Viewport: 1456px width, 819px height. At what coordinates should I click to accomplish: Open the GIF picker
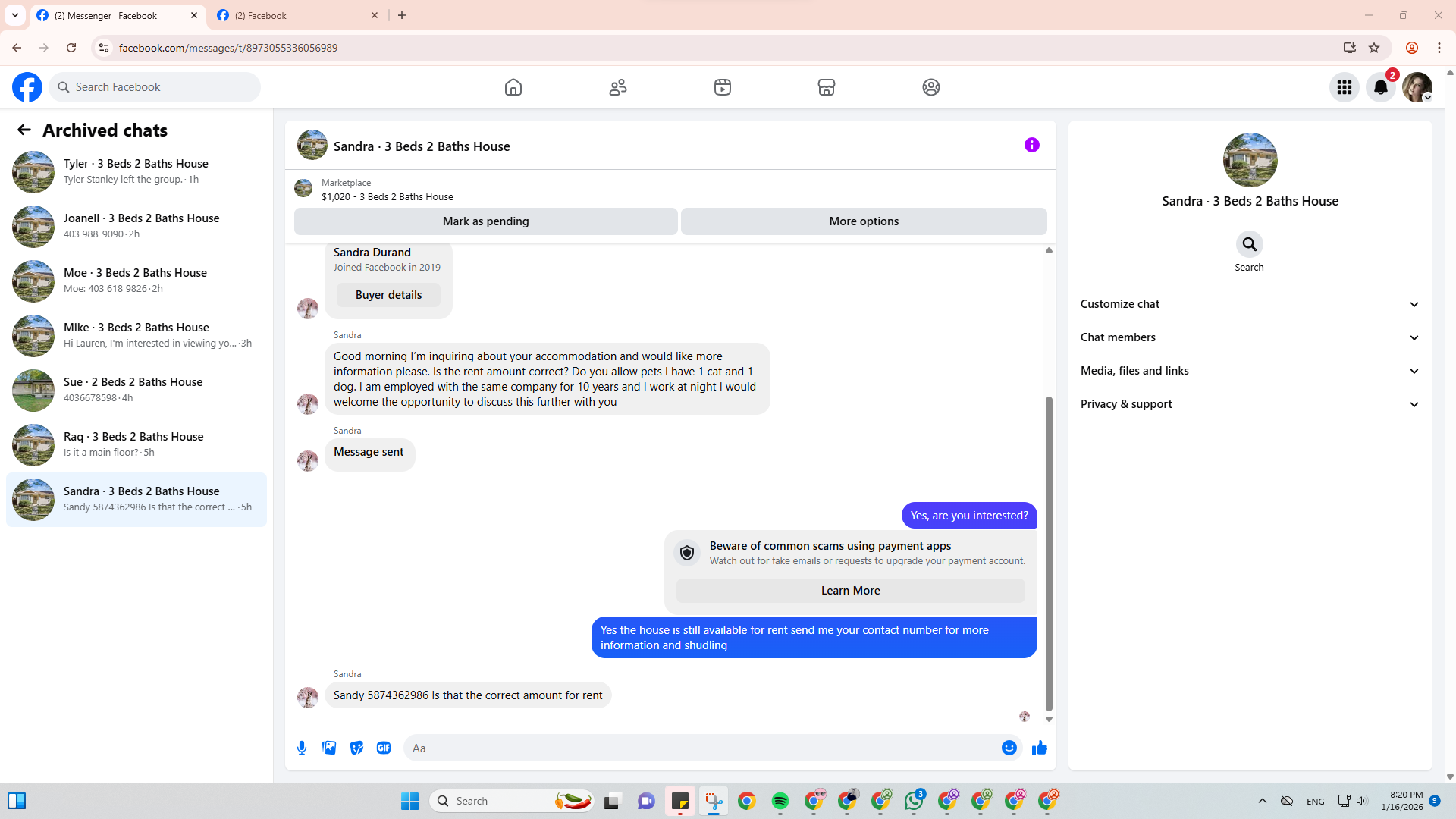(384, 748)
